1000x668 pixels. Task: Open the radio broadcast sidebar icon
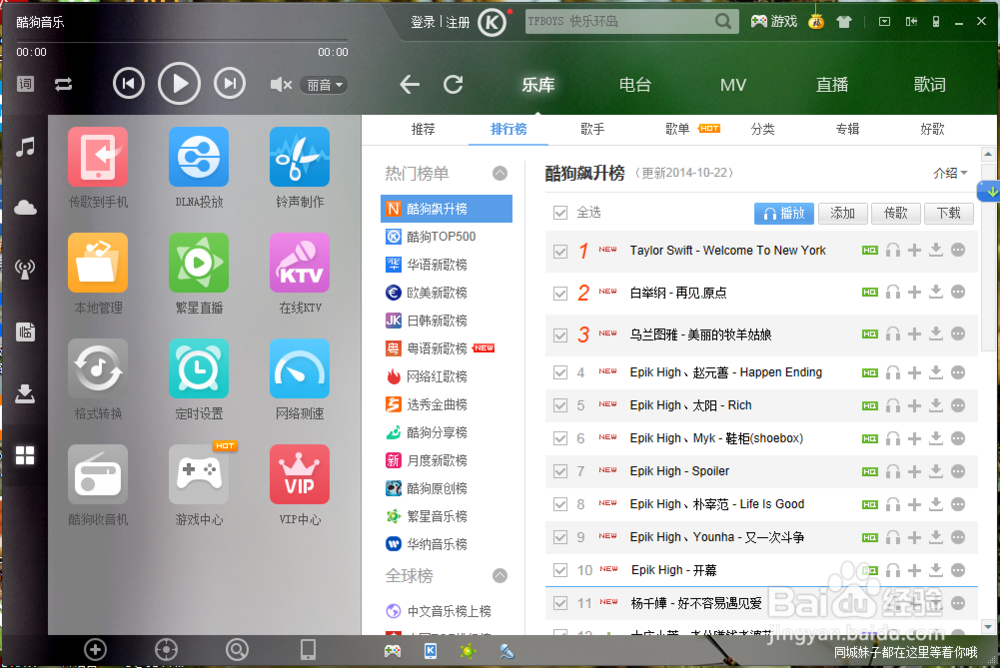point(25,269)
